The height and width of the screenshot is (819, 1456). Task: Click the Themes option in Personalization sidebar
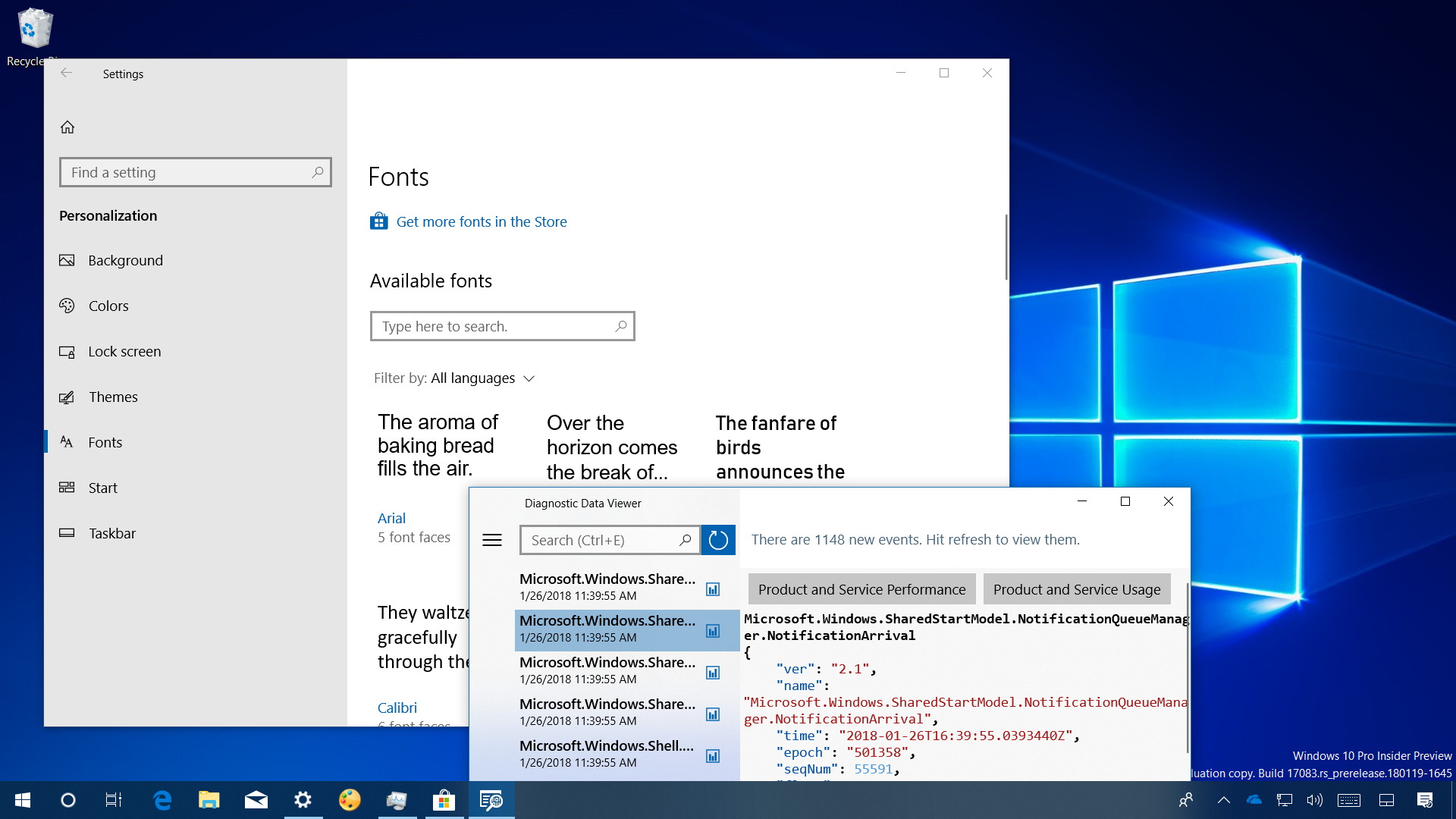click(113, 396)
